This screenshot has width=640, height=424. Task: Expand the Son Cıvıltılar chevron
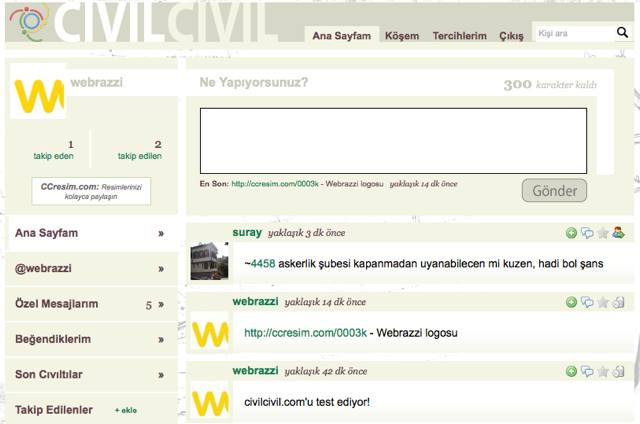pos(161,375)
